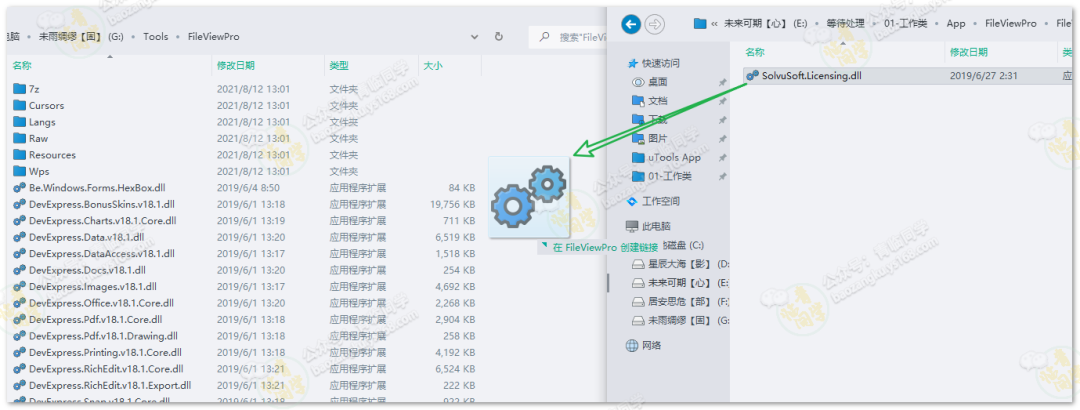Click the Quick access star icon
Viewport: 1080px width, 410px height.
633,63
